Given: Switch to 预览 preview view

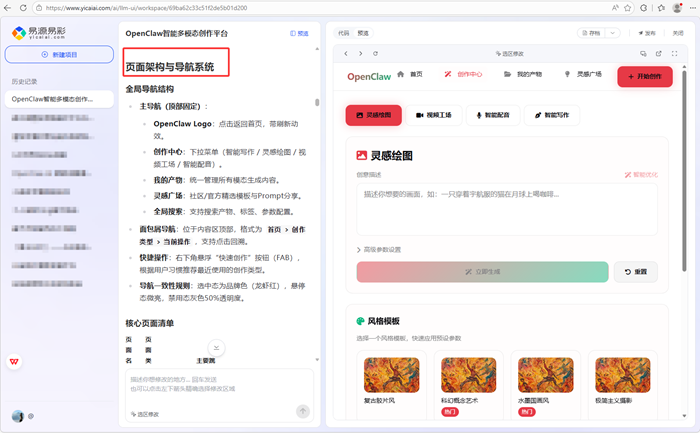Looking at the screenshot, I should 363,32.
